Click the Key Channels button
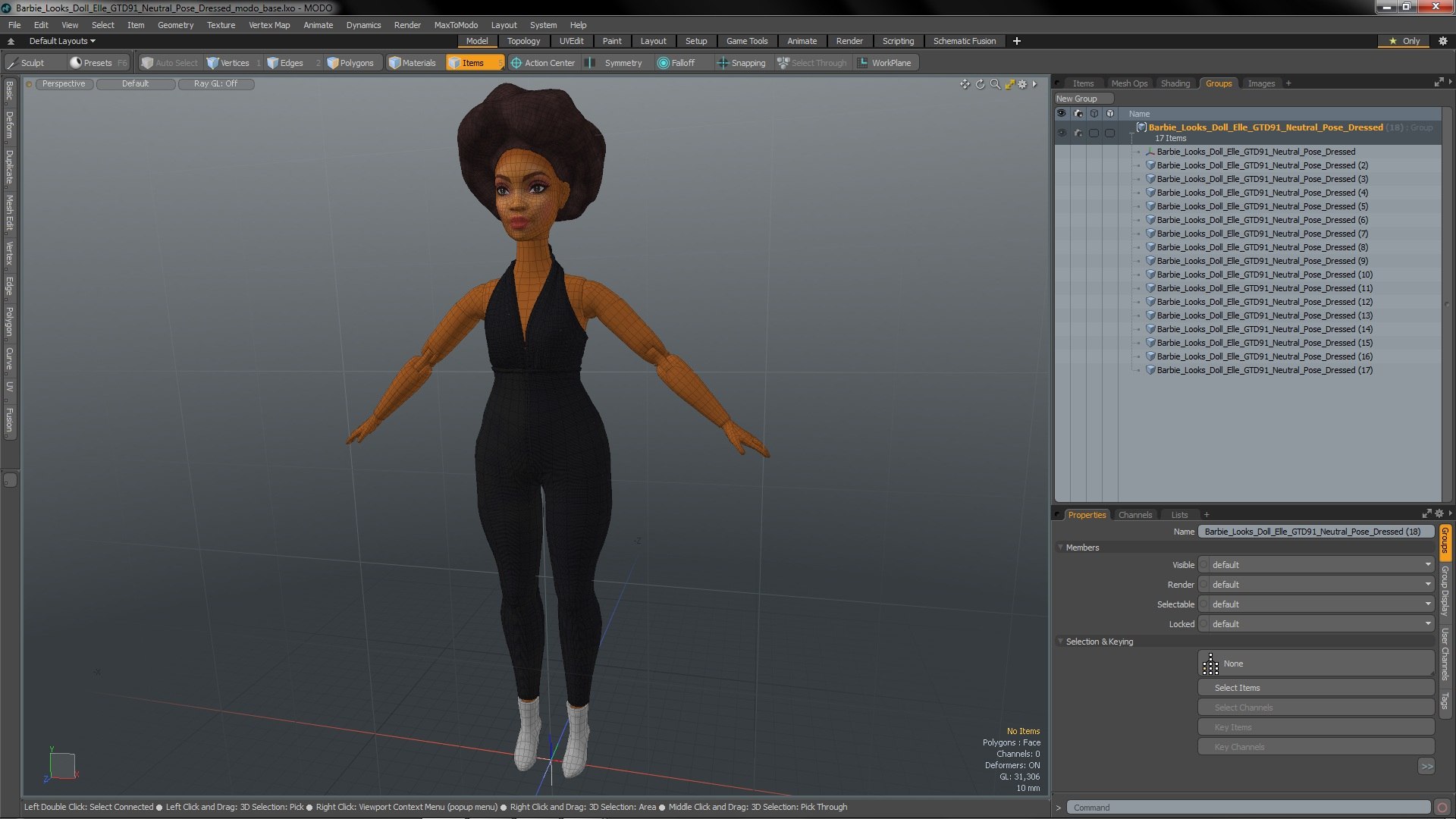The image size is (1456, 819). pos(1316,747)
